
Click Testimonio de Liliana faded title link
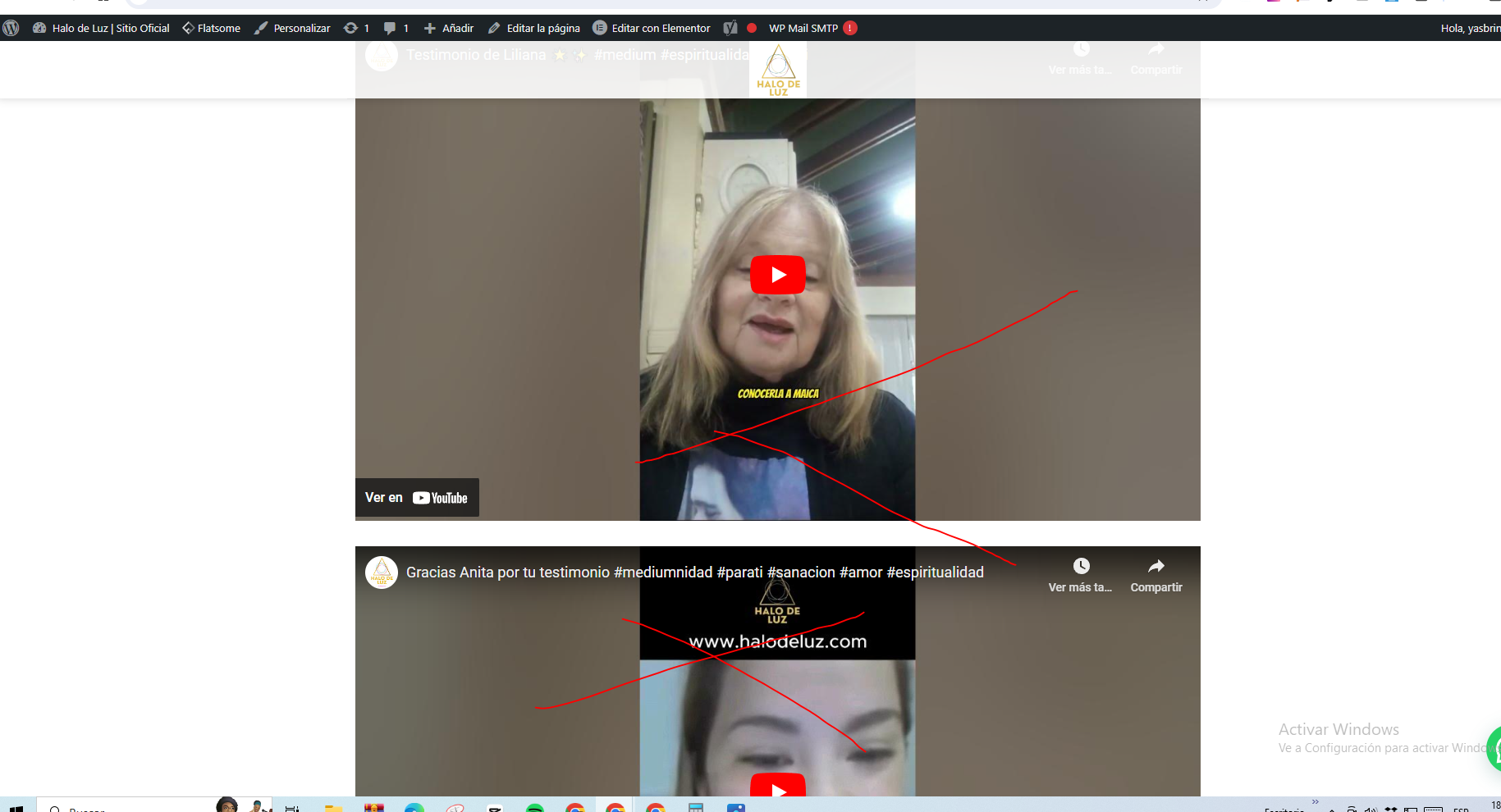[578, 55]
